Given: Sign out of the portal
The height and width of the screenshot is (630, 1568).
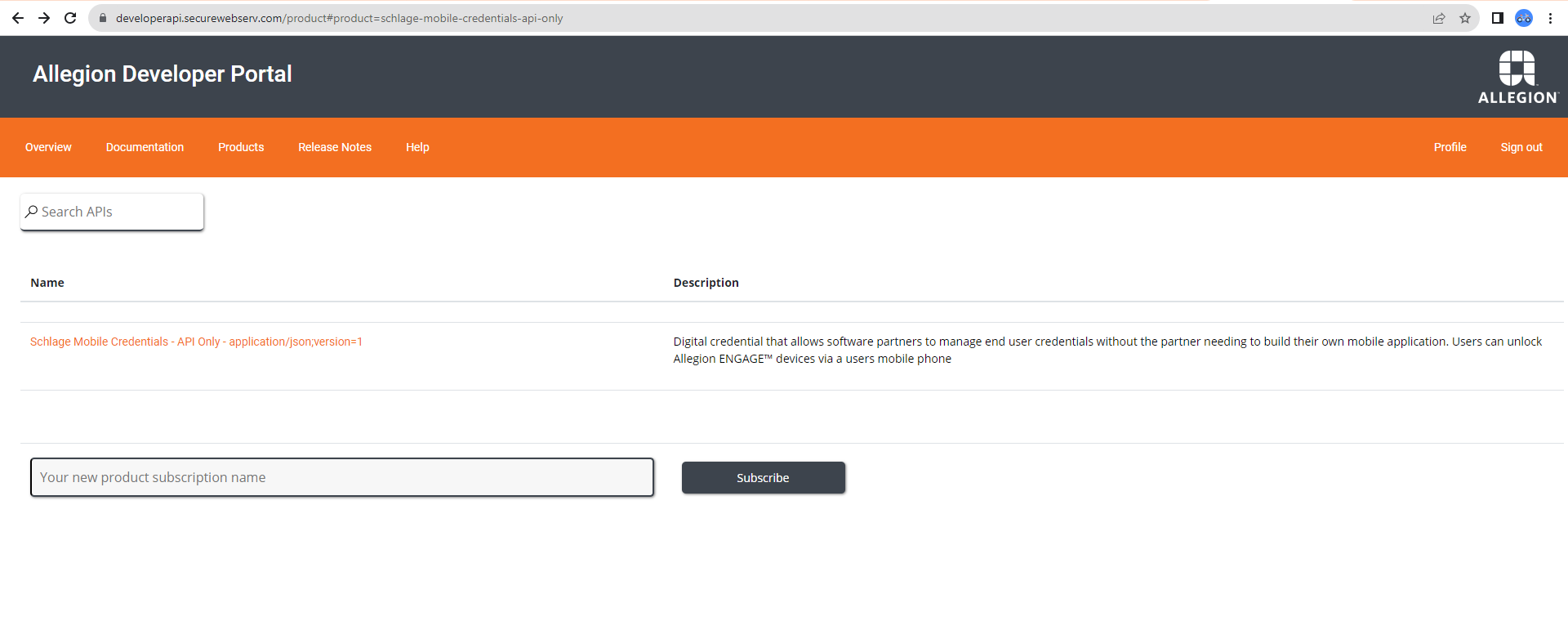Looking at the screenshot, I should 1521,147.
